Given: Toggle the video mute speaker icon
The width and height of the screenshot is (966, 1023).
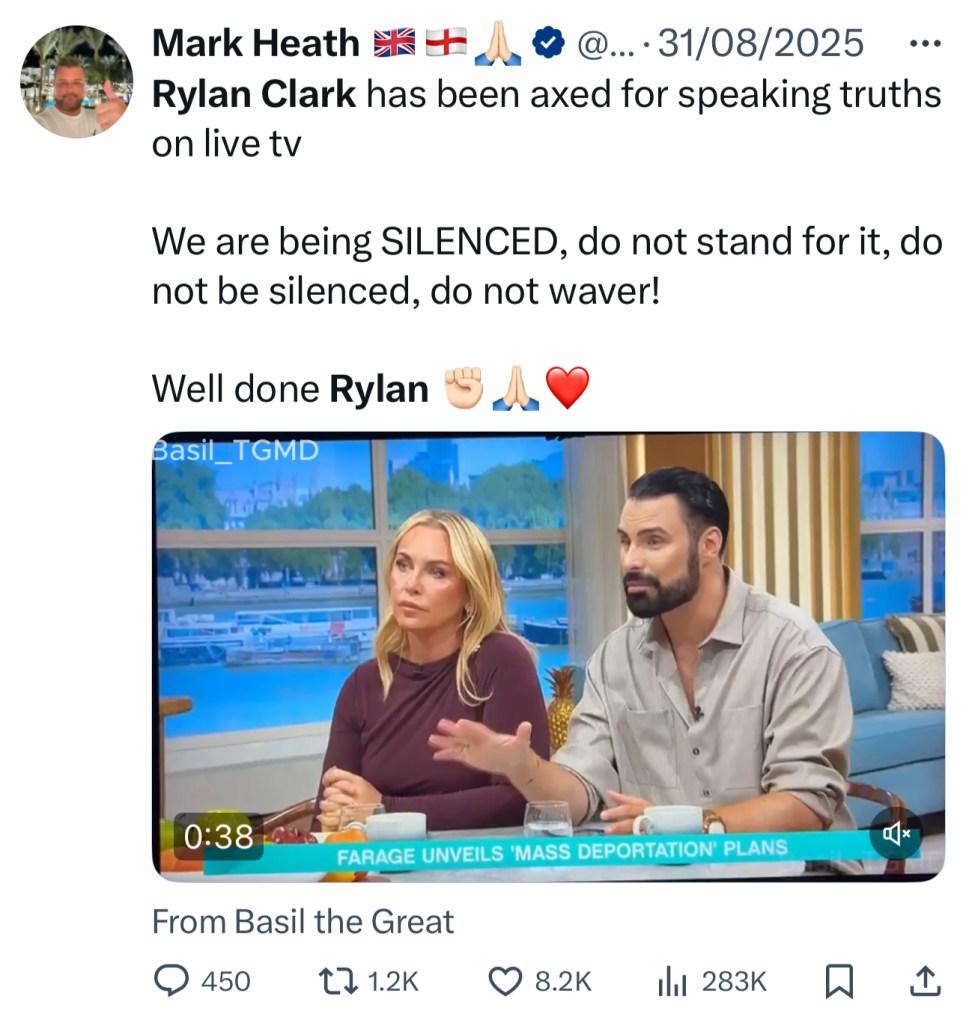Looking at the screenshot, I should (895, 834).
